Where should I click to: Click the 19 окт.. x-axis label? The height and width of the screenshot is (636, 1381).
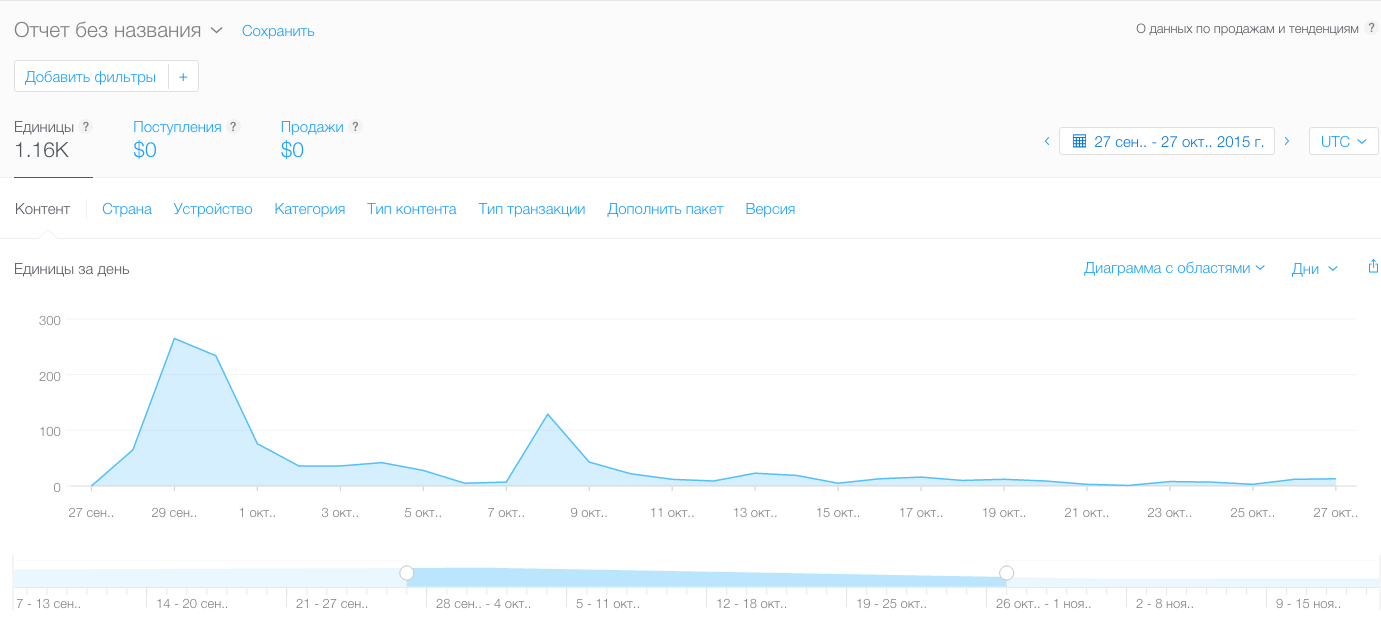(x=1004, y=514)
